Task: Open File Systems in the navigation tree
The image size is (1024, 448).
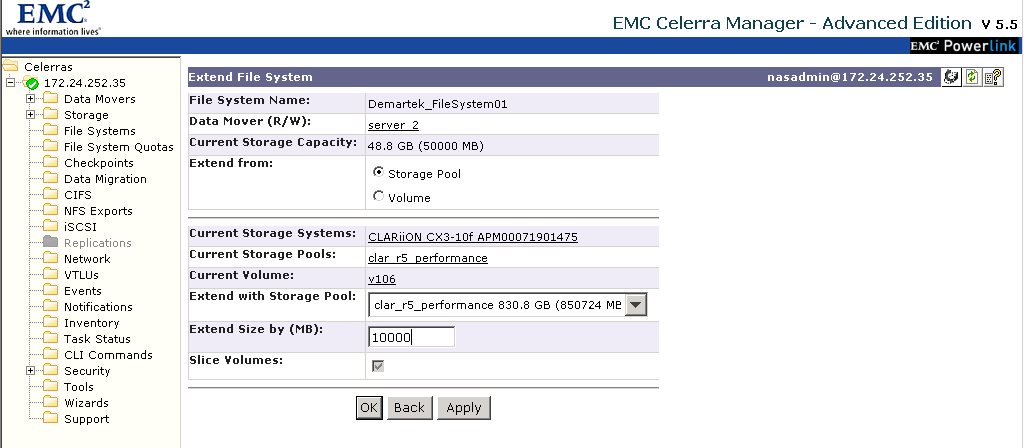Action: coord(100,131)
